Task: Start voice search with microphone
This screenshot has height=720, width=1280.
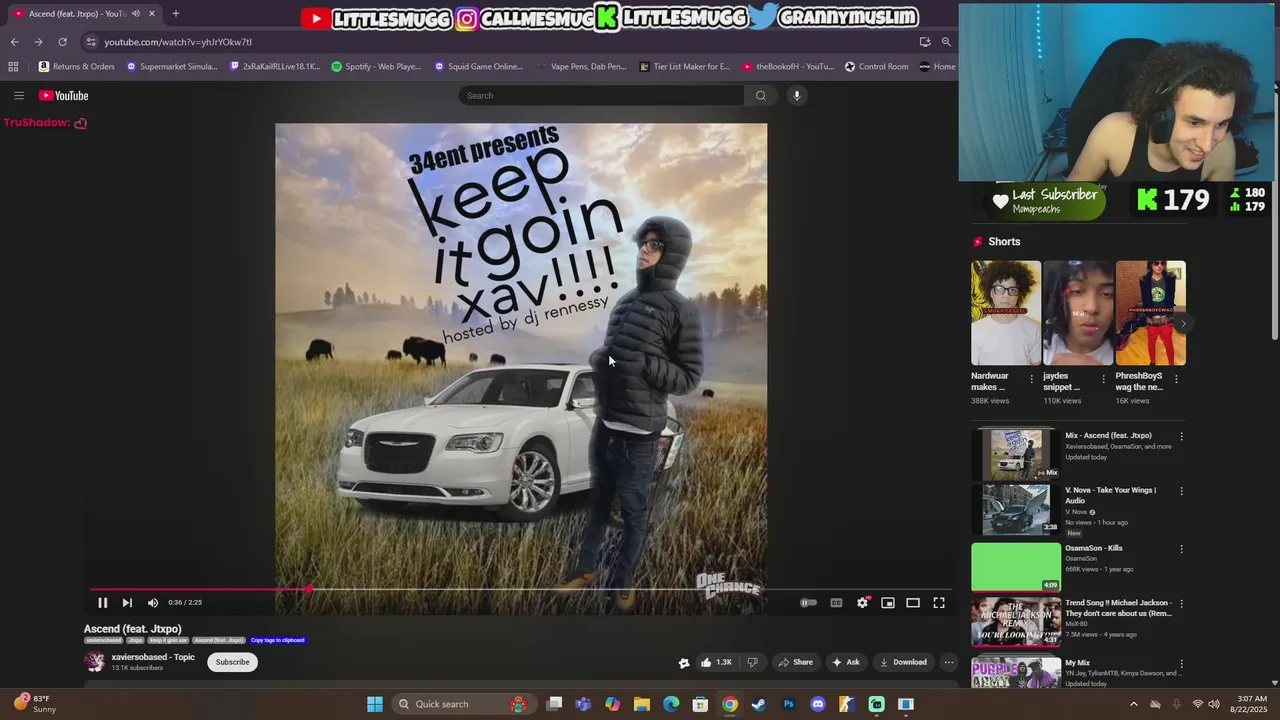Action: pyautogui.click(x=797, y=96)
